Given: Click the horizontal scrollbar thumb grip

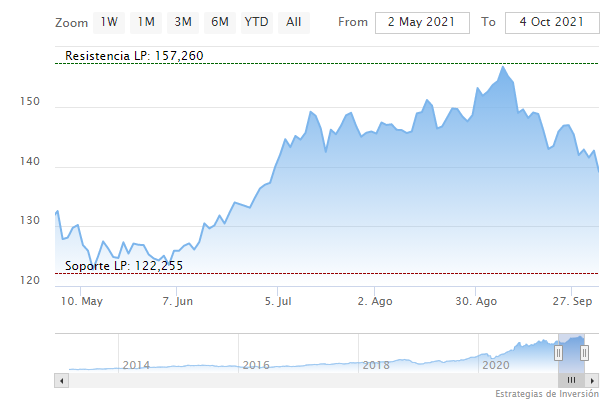Looking at the screenshot, I should [572, 380].
